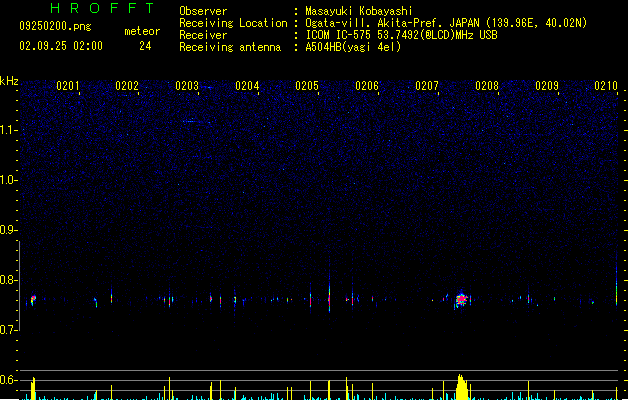This screenshot has height=400, width=629.
Task: Click the meteor label
Action: (x=142, y=31)
